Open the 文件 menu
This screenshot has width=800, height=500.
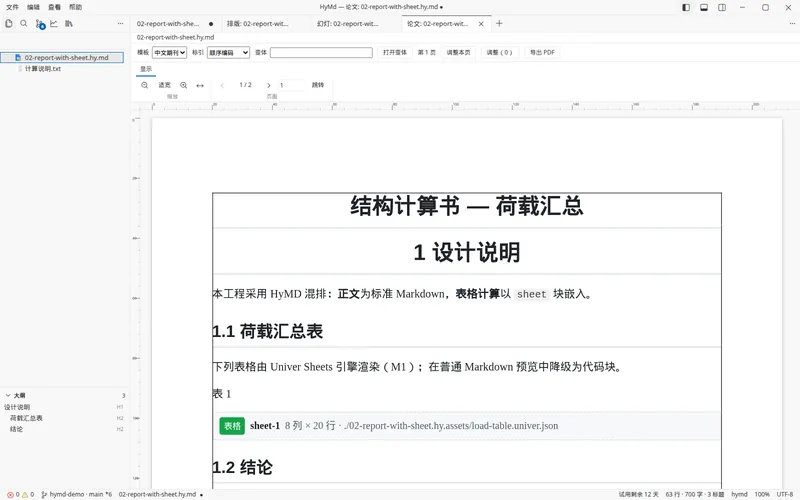pos(12,7)
